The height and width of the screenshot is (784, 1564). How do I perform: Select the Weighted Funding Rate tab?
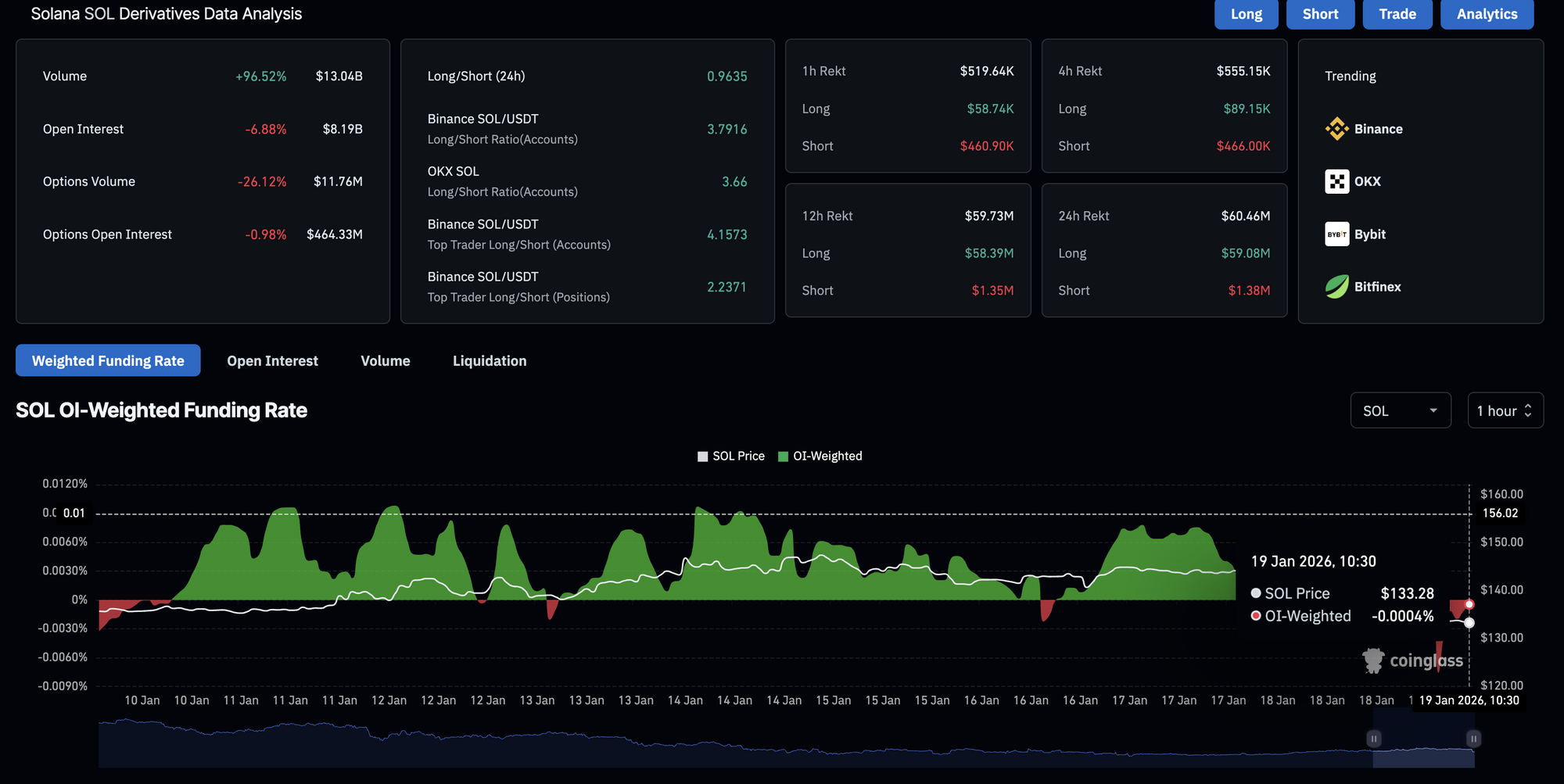tap(108, 361)
